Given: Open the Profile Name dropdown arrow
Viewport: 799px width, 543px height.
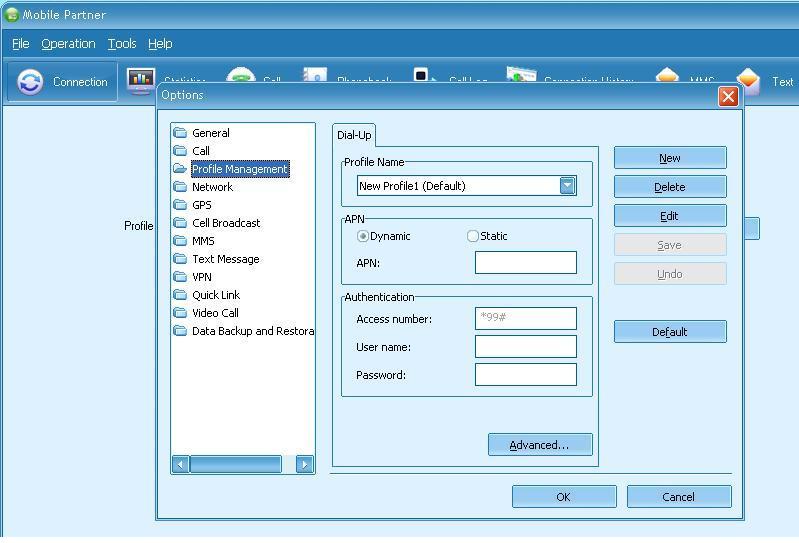Looking at the screenshot, I should 568,185.
